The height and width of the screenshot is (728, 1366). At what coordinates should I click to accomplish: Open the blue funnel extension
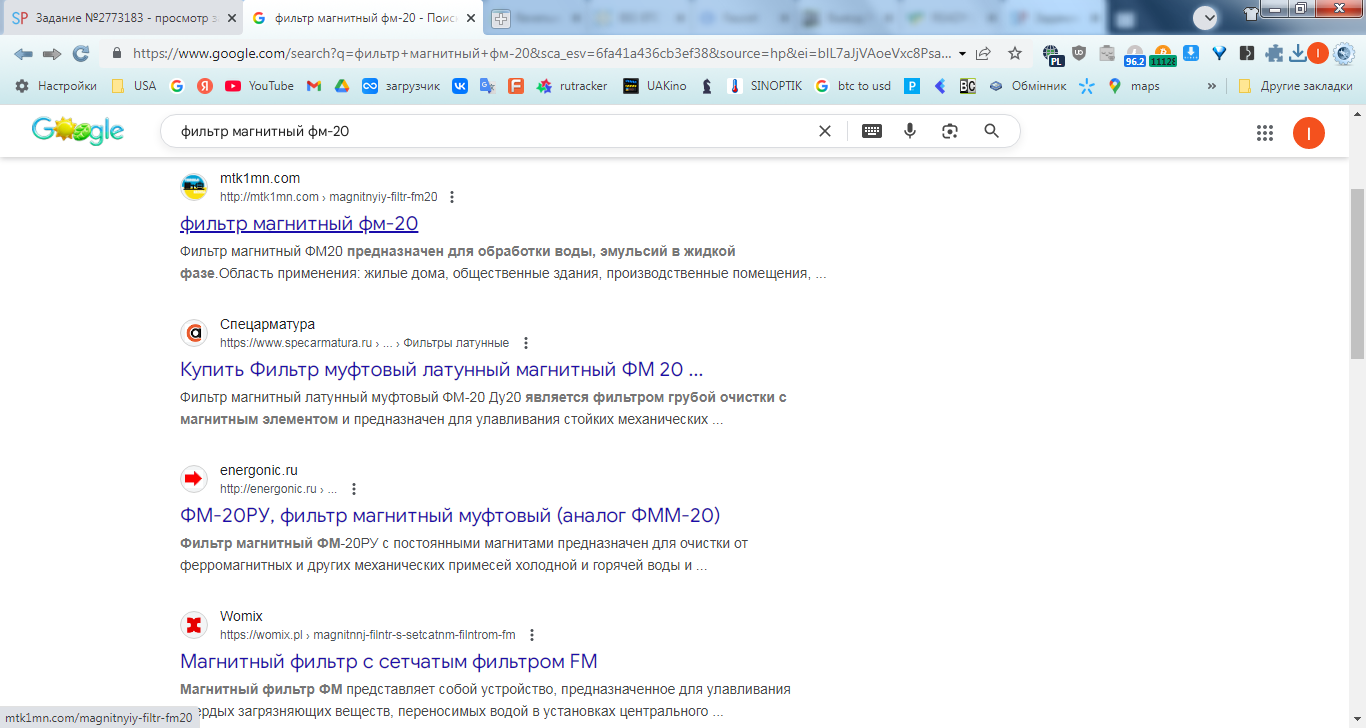(1219, 54)
